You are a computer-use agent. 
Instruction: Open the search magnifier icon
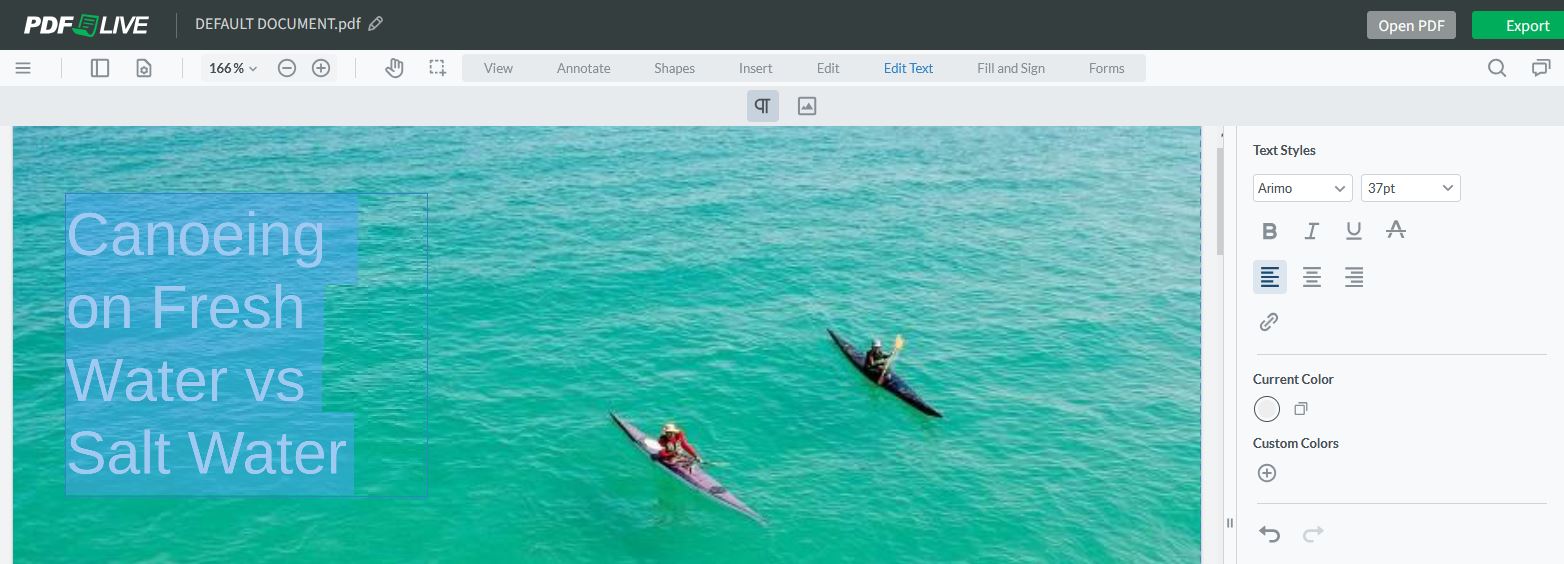coord(1497,68)
